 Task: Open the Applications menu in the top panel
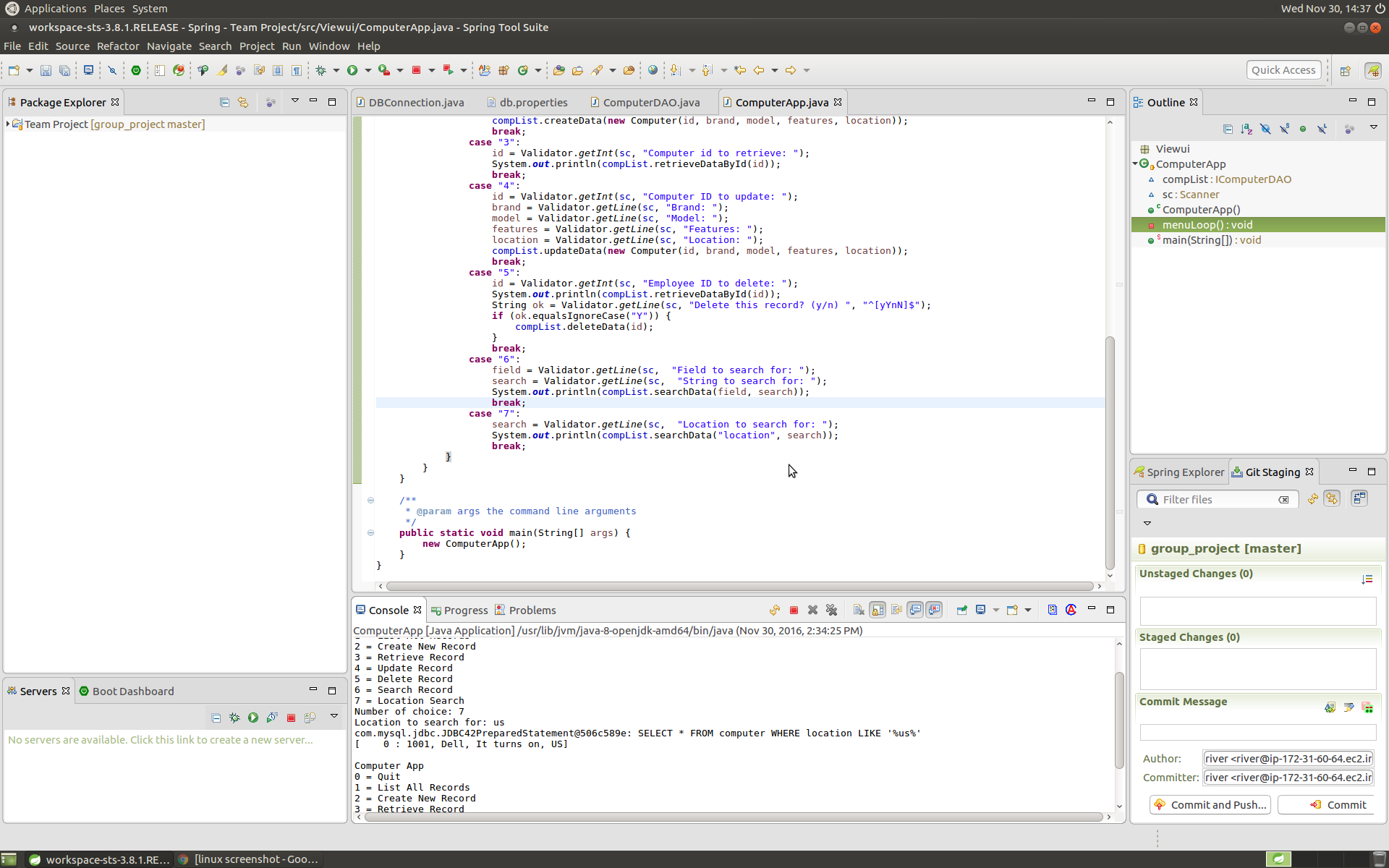[x=55, y=9]
